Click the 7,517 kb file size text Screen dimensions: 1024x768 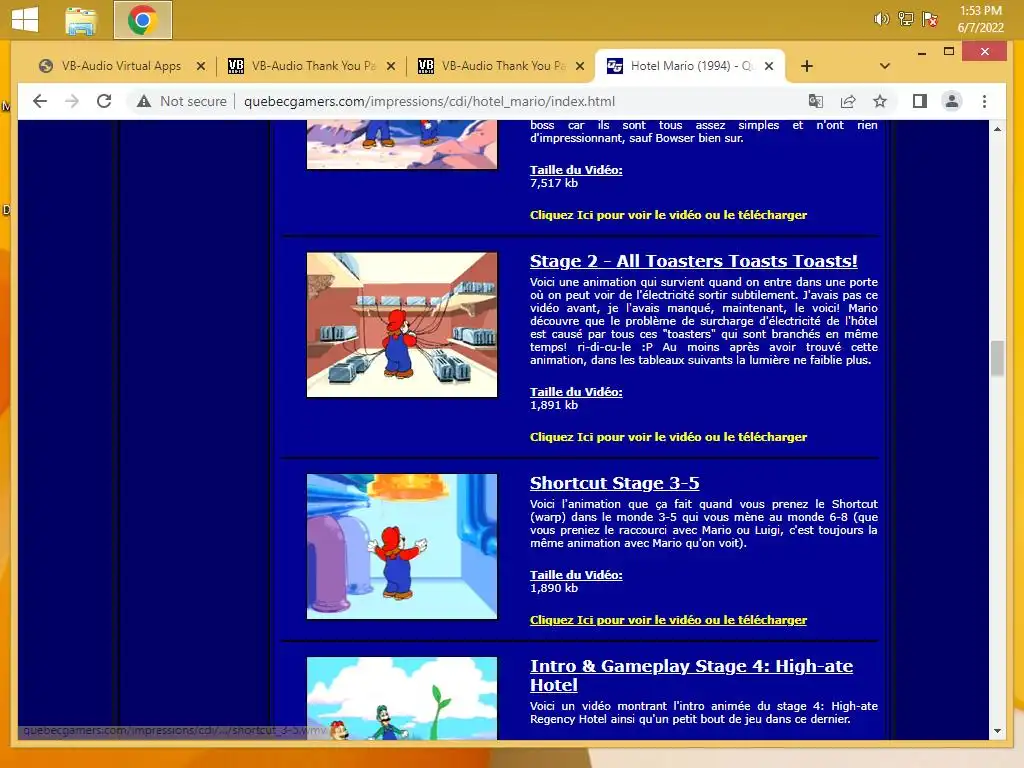pos(554,183)
